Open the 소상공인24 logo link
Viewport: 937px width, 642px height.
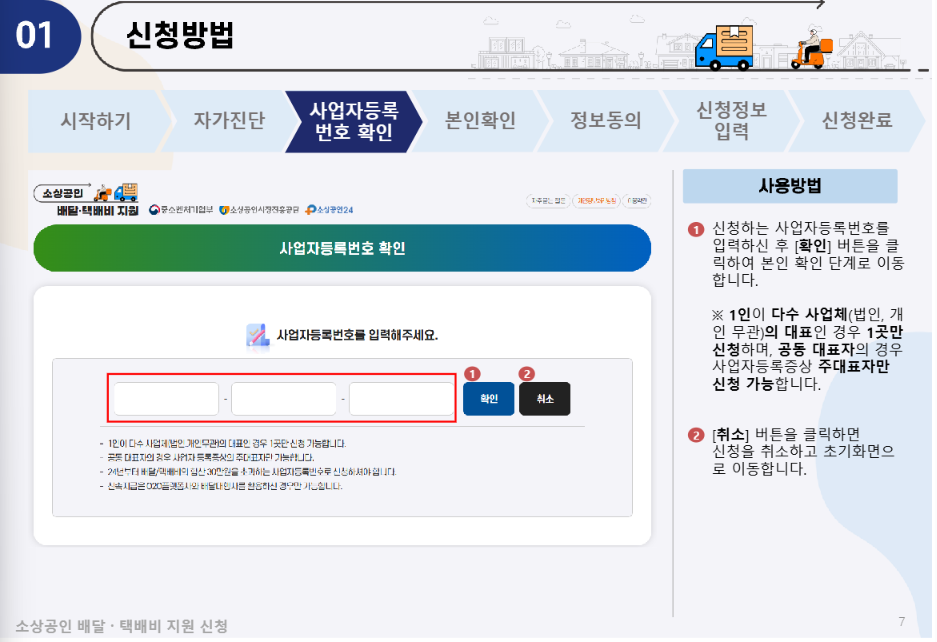point(329,210)
